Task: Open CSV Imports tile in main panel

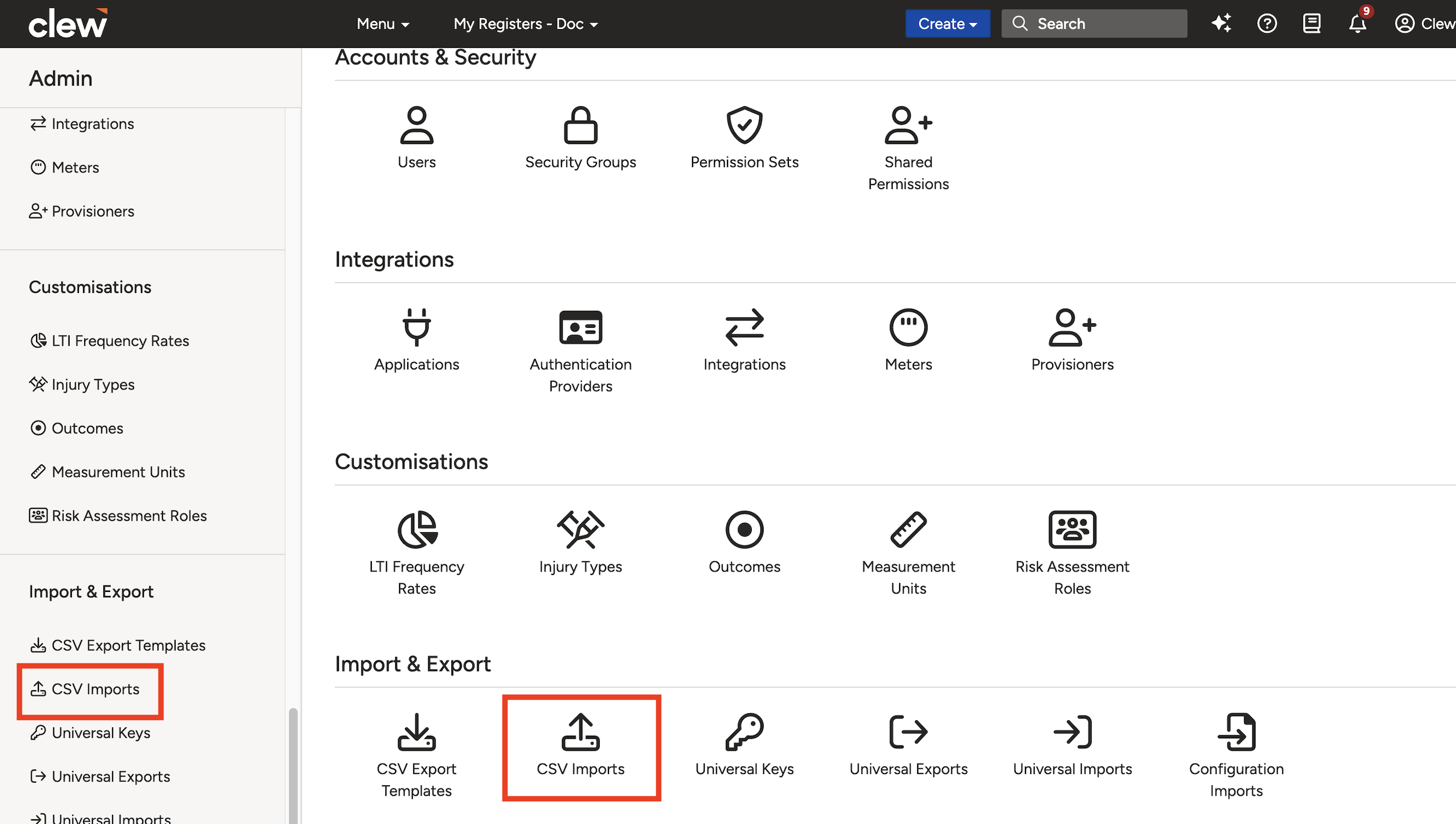Action: 580,745
